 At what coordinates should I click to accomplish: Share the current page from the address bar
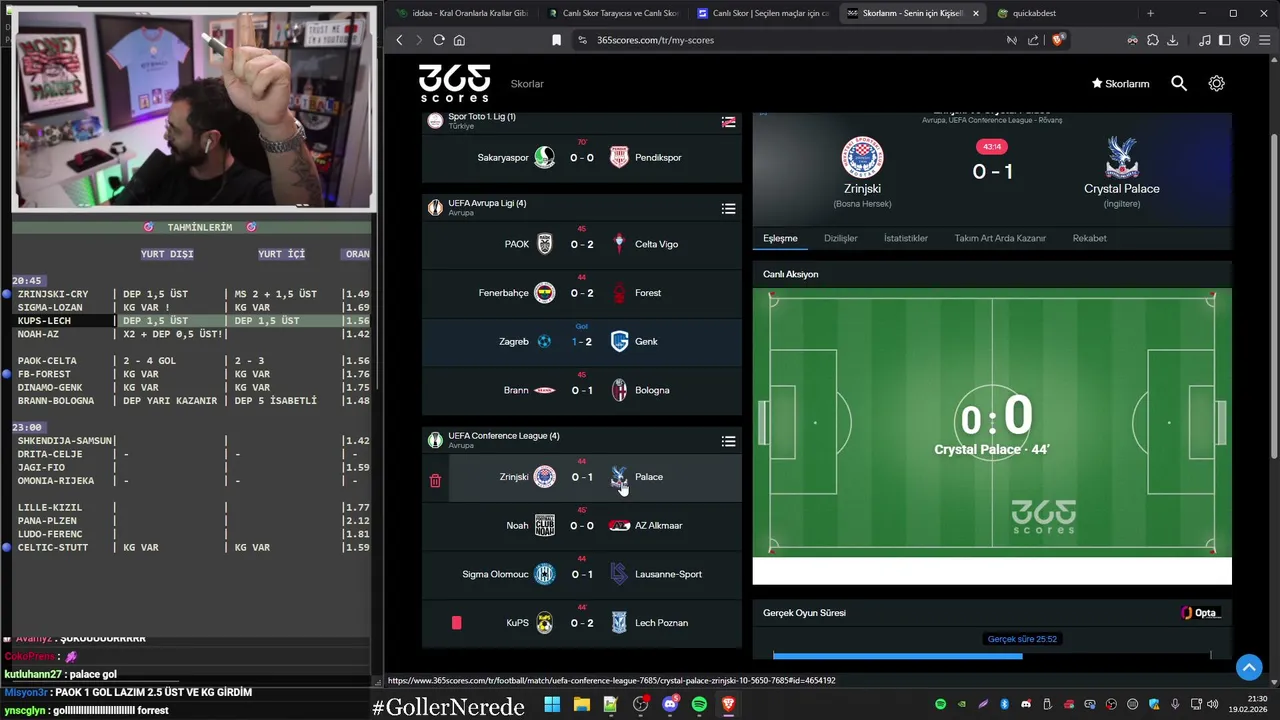[x=1033, y=40]
